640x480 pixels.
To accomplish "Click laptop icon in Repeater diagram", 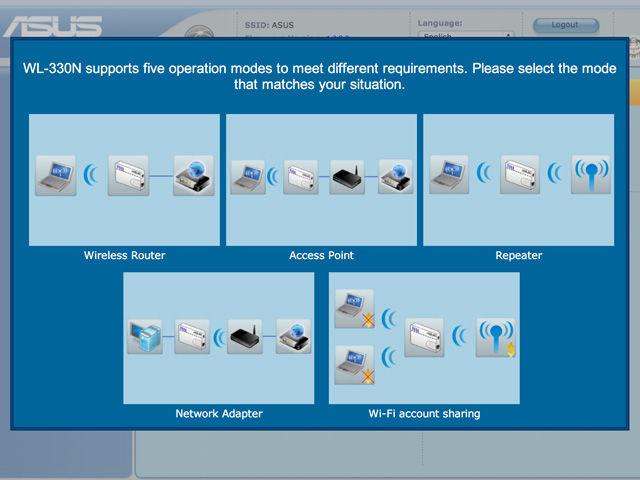I will click(x=449, y=174).
